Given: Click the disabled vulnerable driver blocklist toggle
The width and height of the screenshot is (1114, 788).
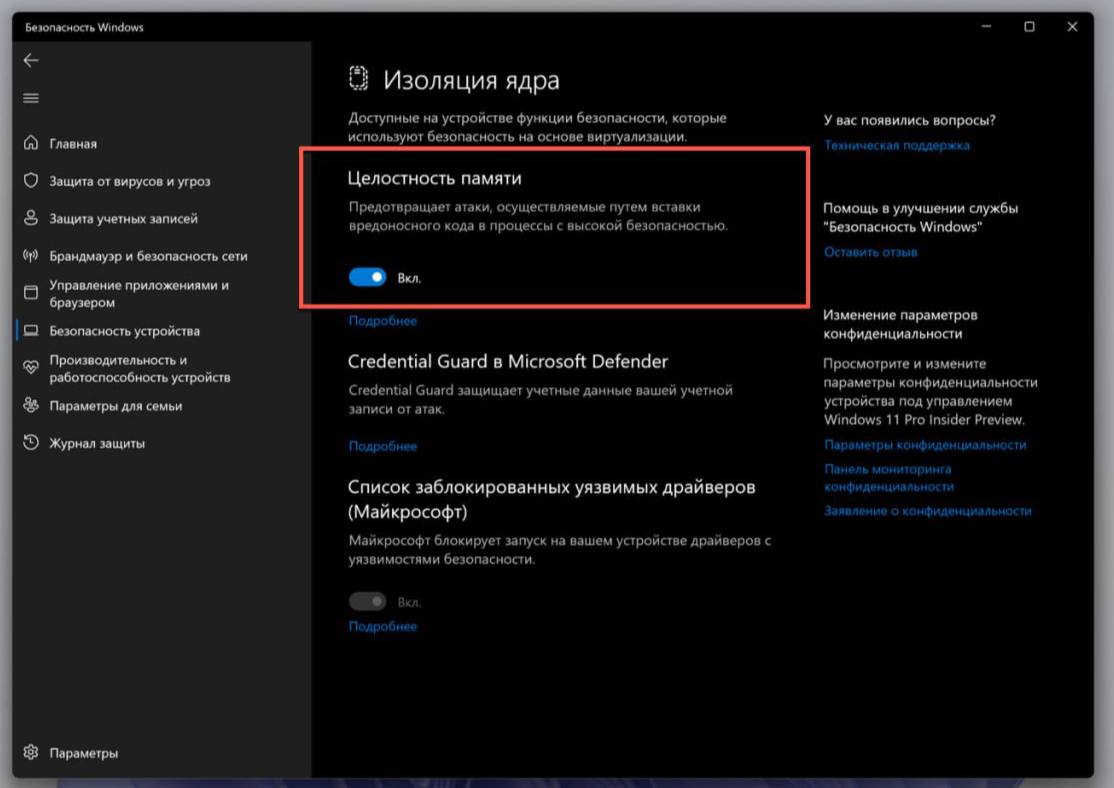Looking at the screenshot, I should [x=367, y=602].
